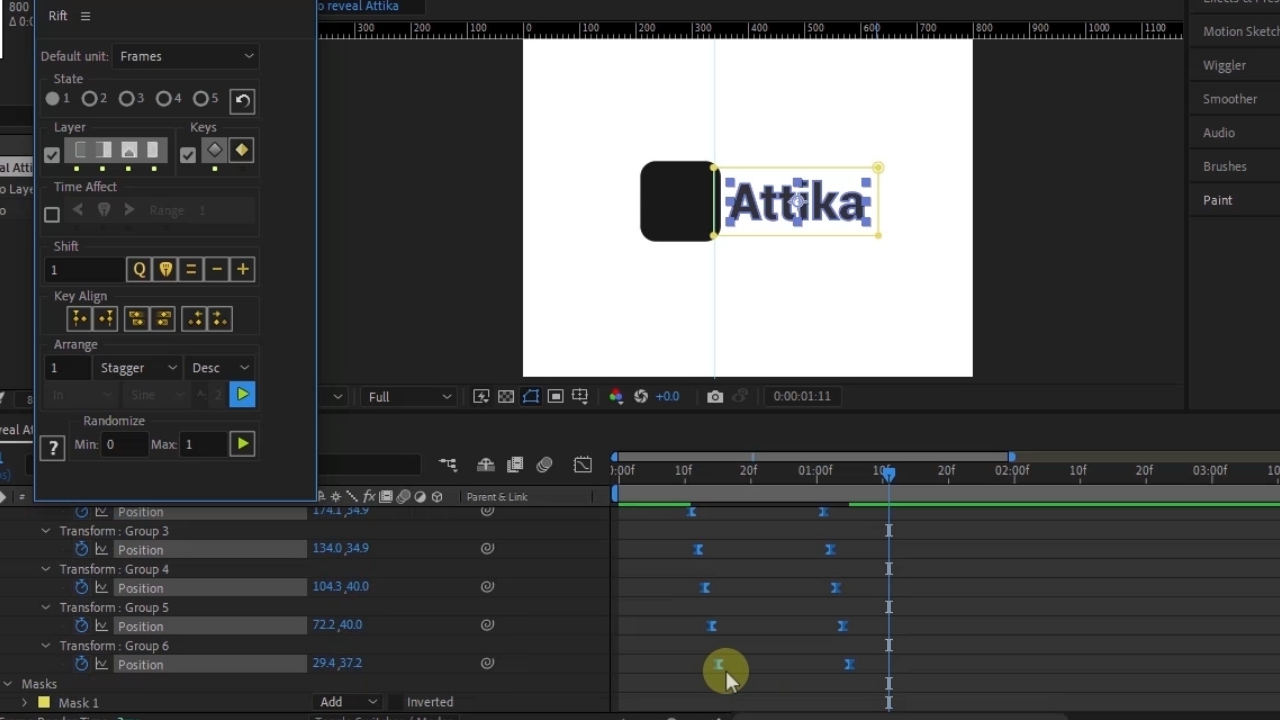Image resolution: width=1280 pixels, height=720 pixels.
Task: Open the Mask 1 Add mode dropdown
Action: [348, 702]
